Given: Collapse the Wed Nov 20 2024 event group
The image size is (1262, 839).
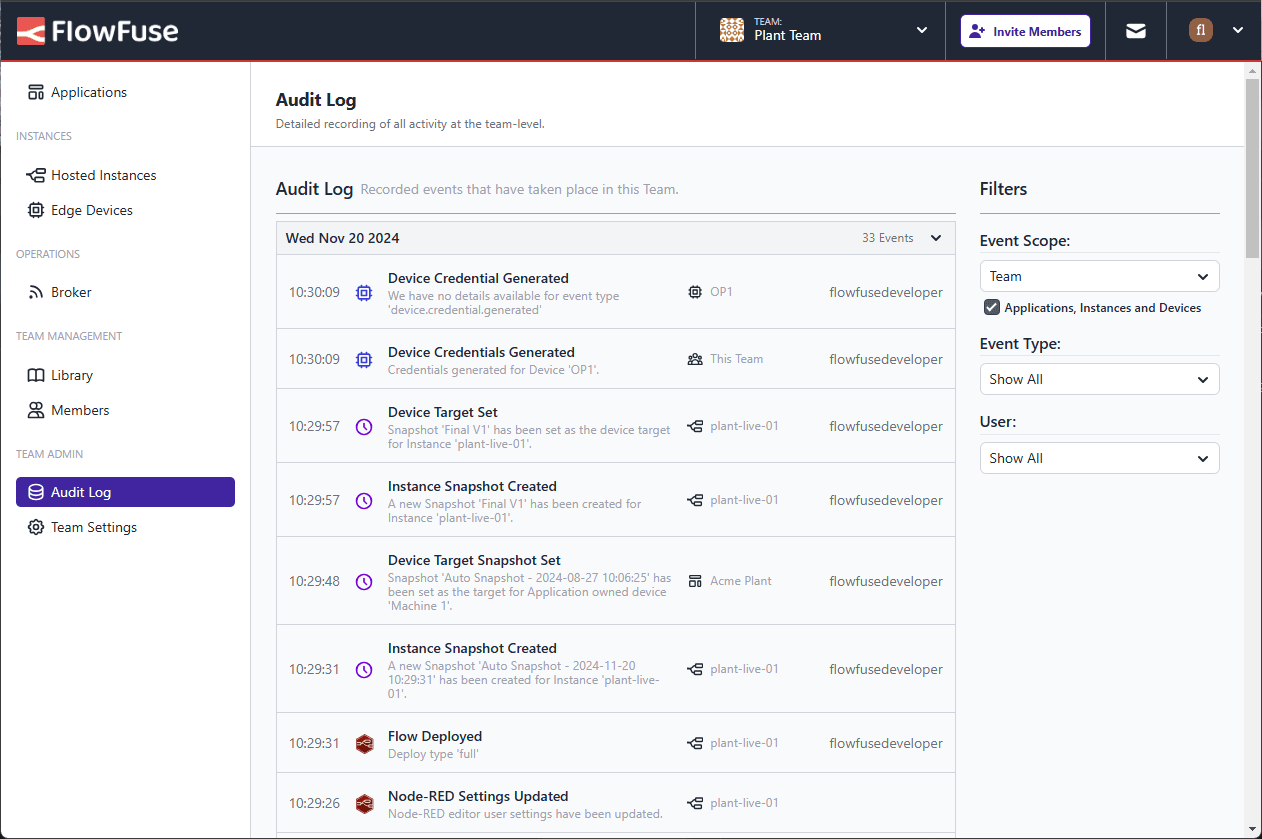Looking at the screenshot, I should click(x=935, y=238).
